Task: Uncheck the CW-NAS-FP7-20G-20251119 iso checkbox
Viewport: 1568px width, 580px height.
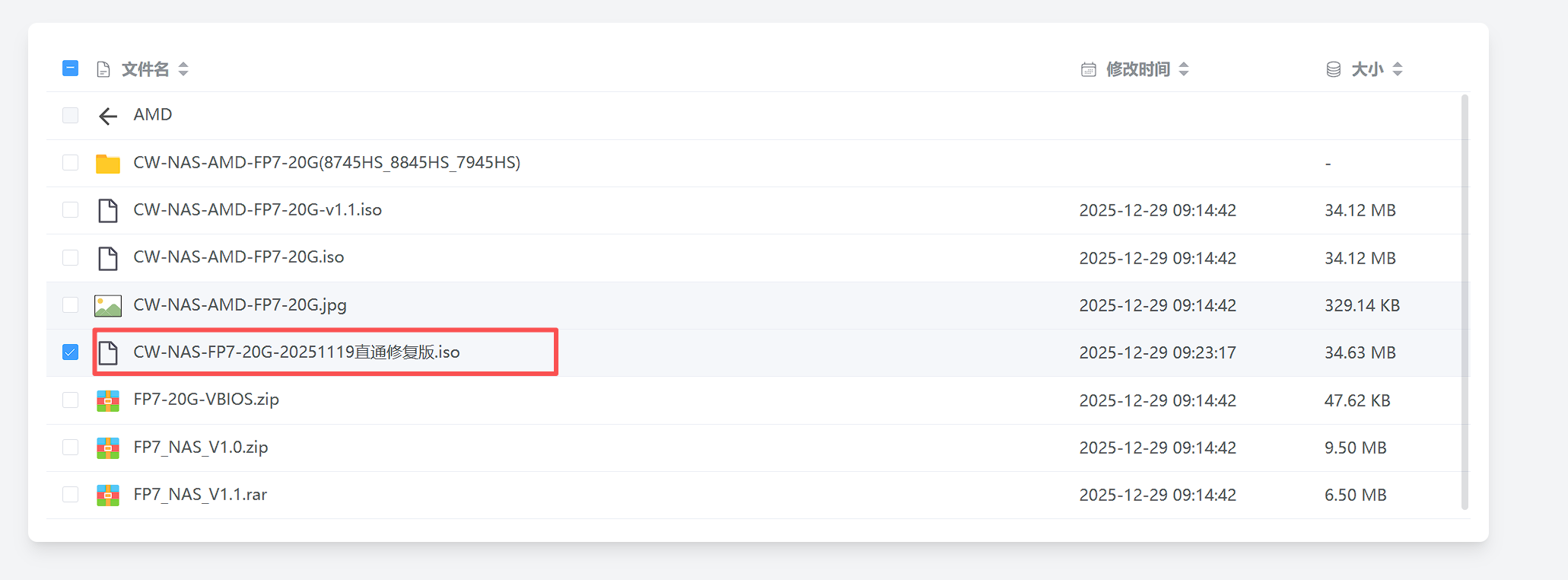Action: (x=70, y=352)
